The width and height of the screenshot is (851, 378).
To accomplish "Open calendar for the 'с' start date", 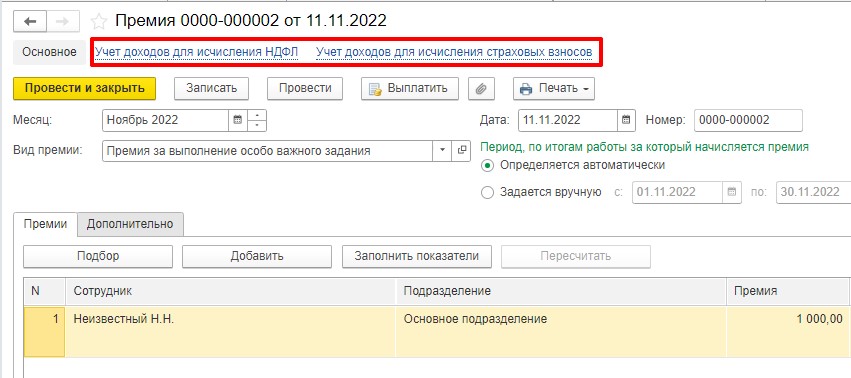I will (732, 192).
